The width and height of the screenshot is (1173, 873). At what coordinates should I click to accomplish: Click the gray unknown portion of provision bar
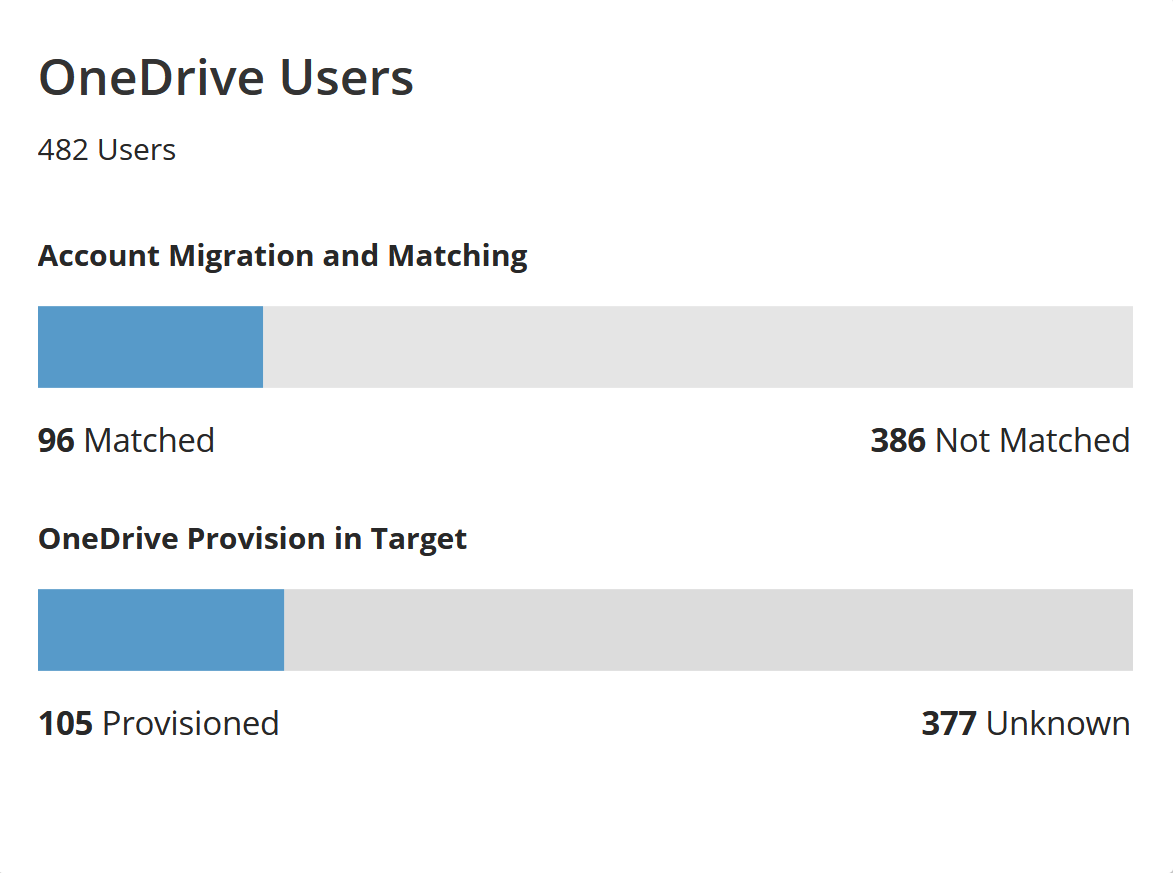click(x=708, y=630)
